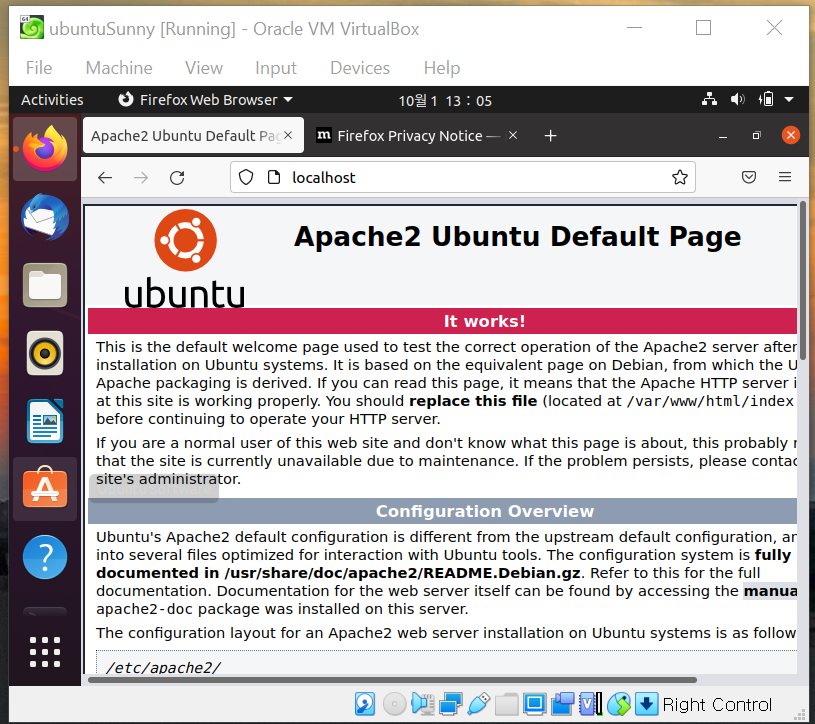Image resolution: width=815 pixels, height=724 pixels.
Task: Open the GNOME network tray icon
Action: click(709, 99)
